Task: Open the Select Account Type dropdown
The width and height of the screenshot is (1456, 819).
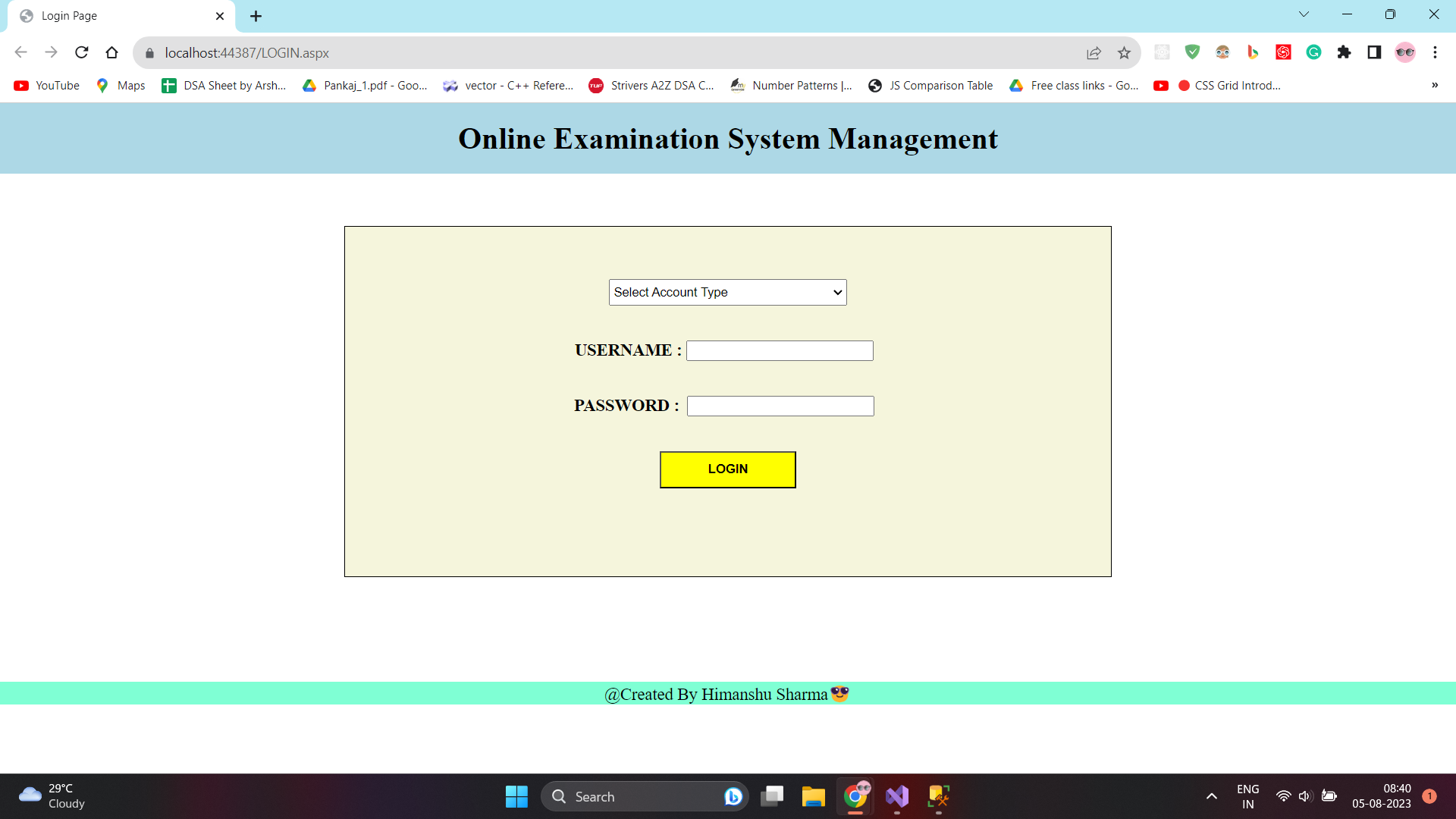Action: point(726,292)
